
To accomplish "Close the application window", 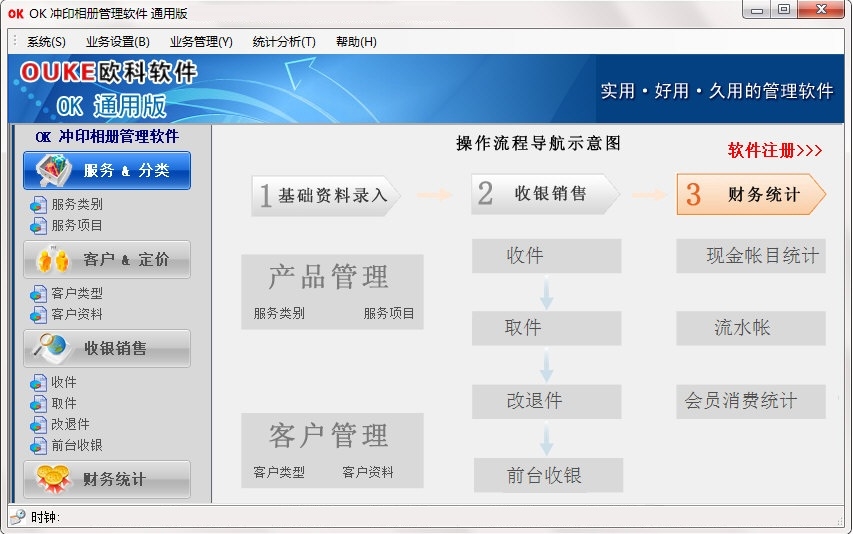I will (821, 10).
